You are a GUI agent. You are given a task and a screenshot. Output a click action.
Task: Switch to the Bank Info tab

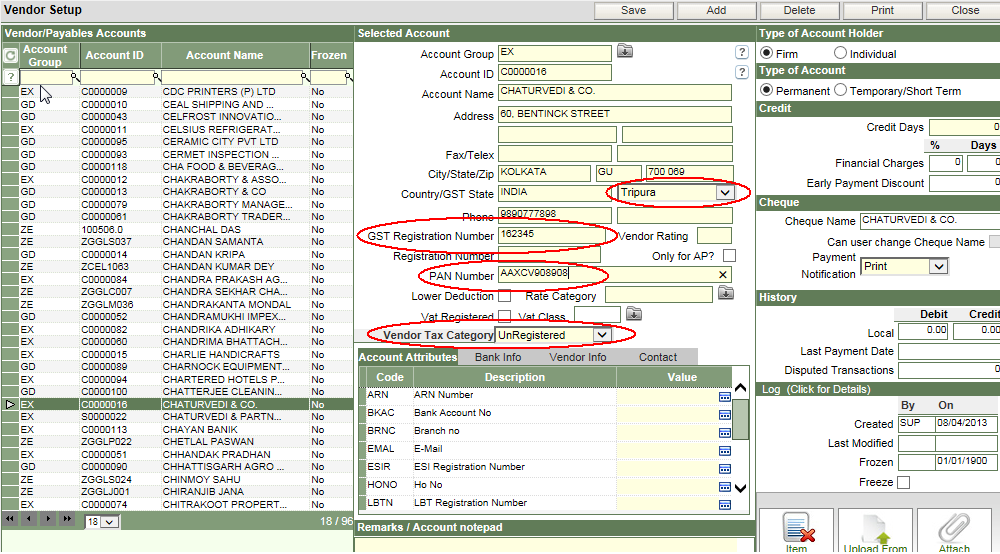[498, 357]
